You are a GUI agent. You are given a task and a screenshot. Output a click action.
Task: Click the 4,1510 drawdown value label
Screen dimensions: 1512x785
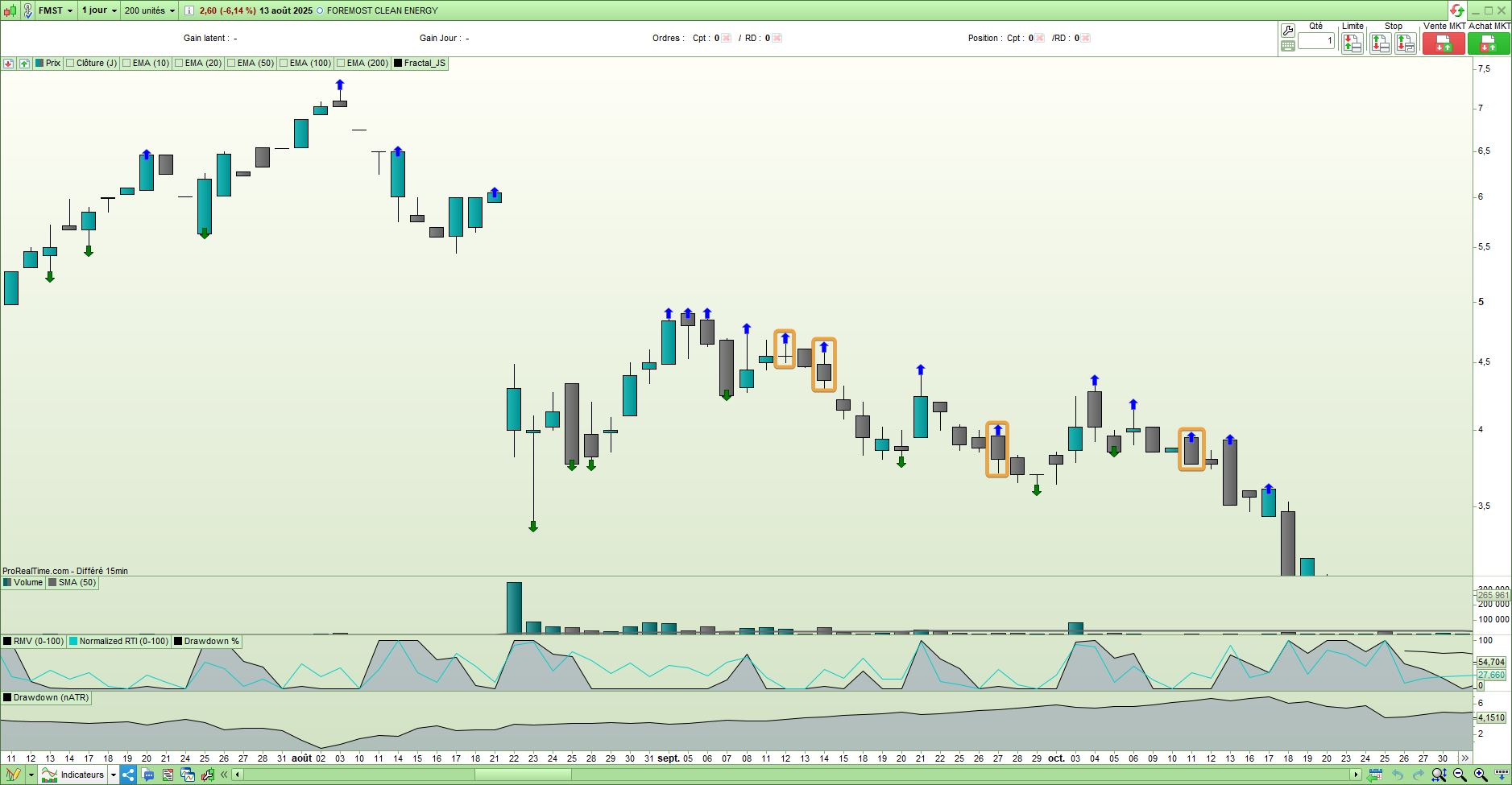coord(1492,717)
